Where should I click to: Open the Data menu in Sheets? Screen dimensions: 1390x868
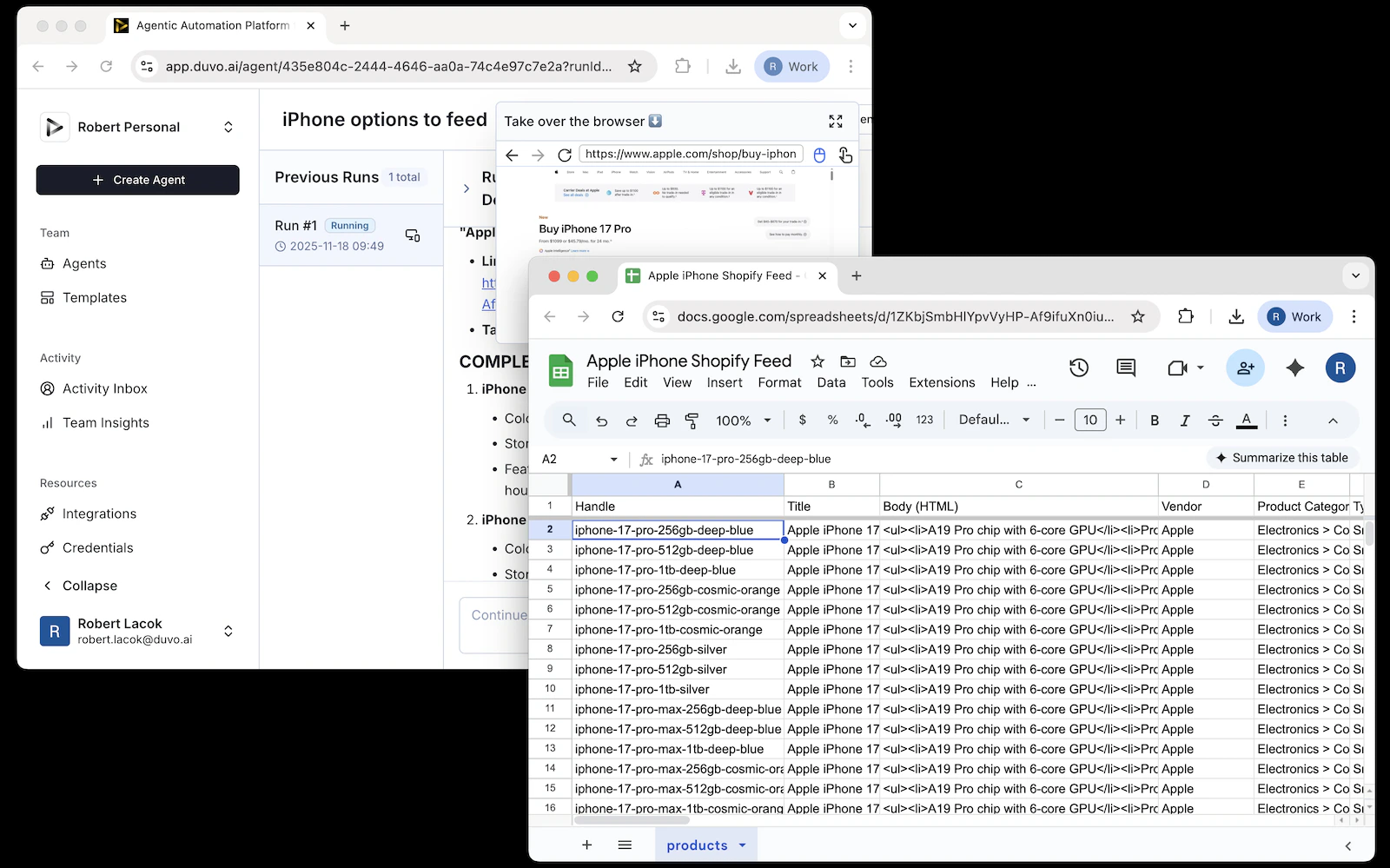(x=831, y=382)
